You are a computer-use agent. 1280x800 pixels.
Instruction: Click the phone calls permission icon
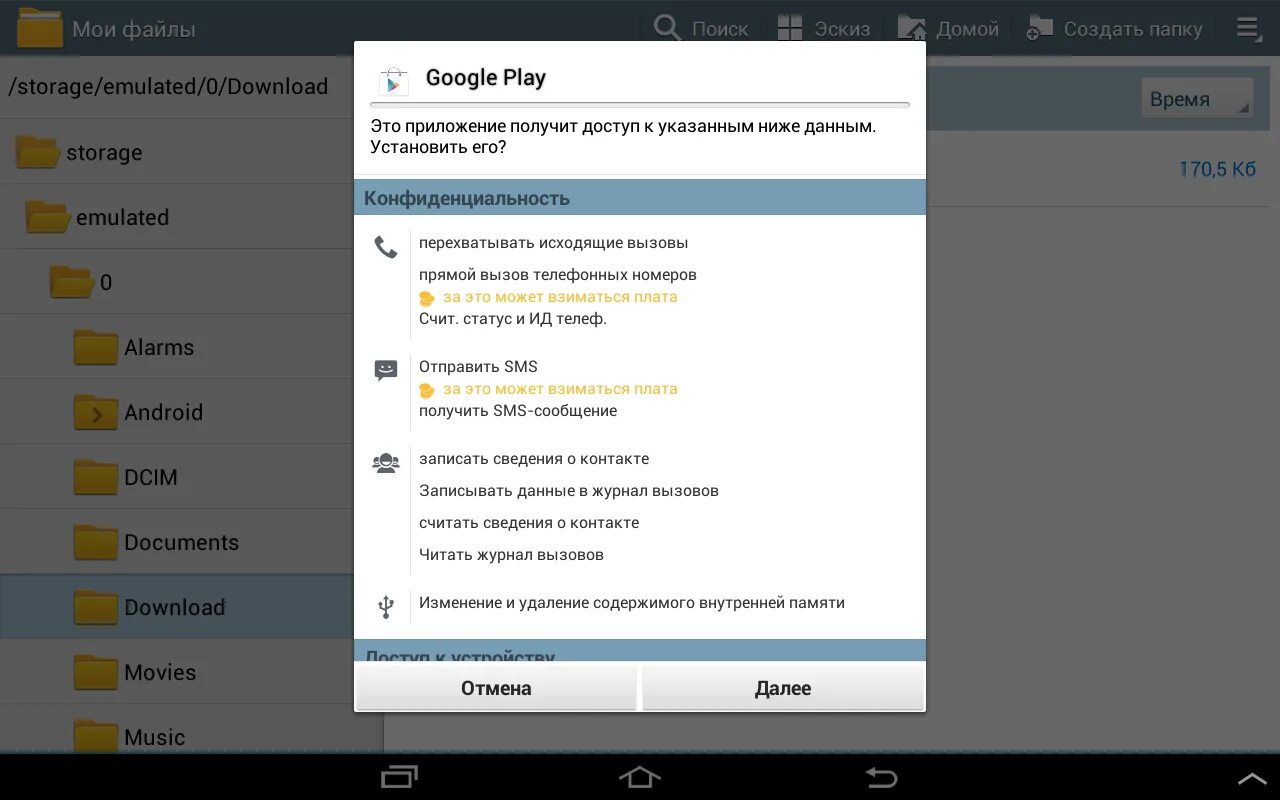click(386, 247)
